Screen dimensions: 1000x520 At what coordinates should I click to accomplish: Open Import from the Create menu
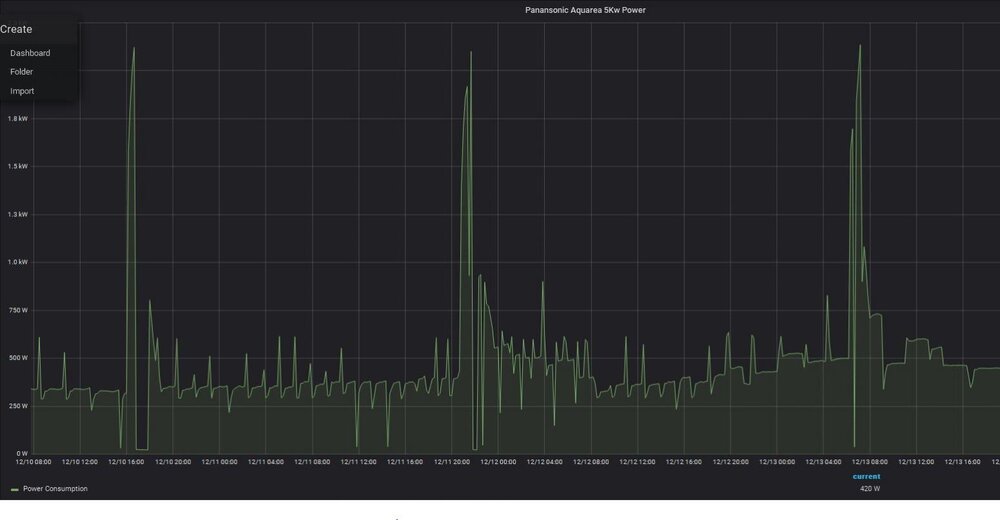point(22,91)
